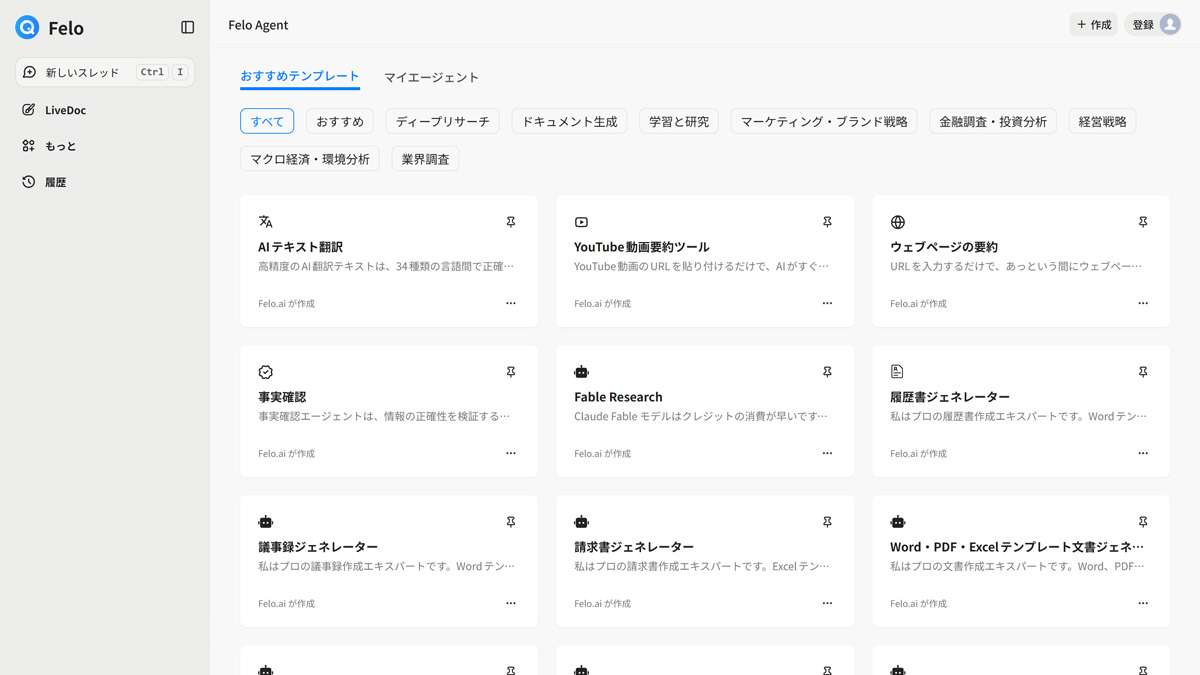
Task: Open more options on 議事録ジェネレーター card
Action: point(511,603)
